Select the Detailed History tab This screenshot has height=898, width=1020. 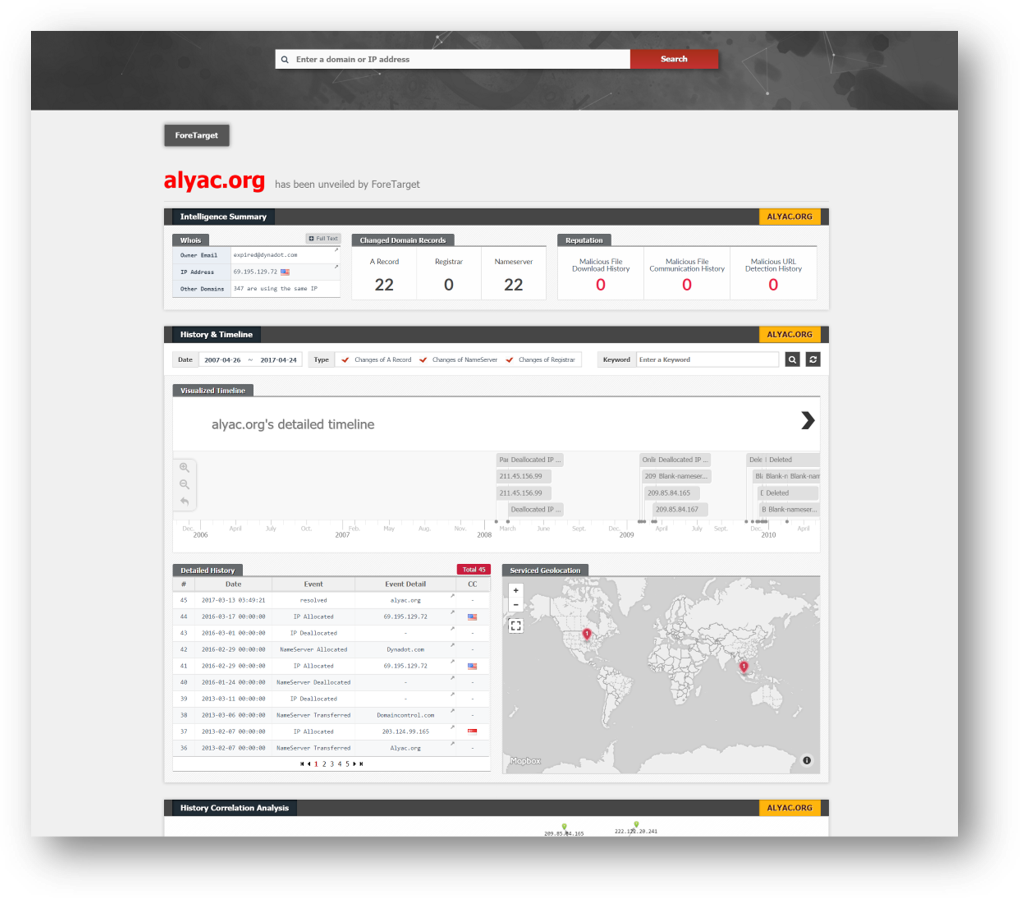pos(208,570)
